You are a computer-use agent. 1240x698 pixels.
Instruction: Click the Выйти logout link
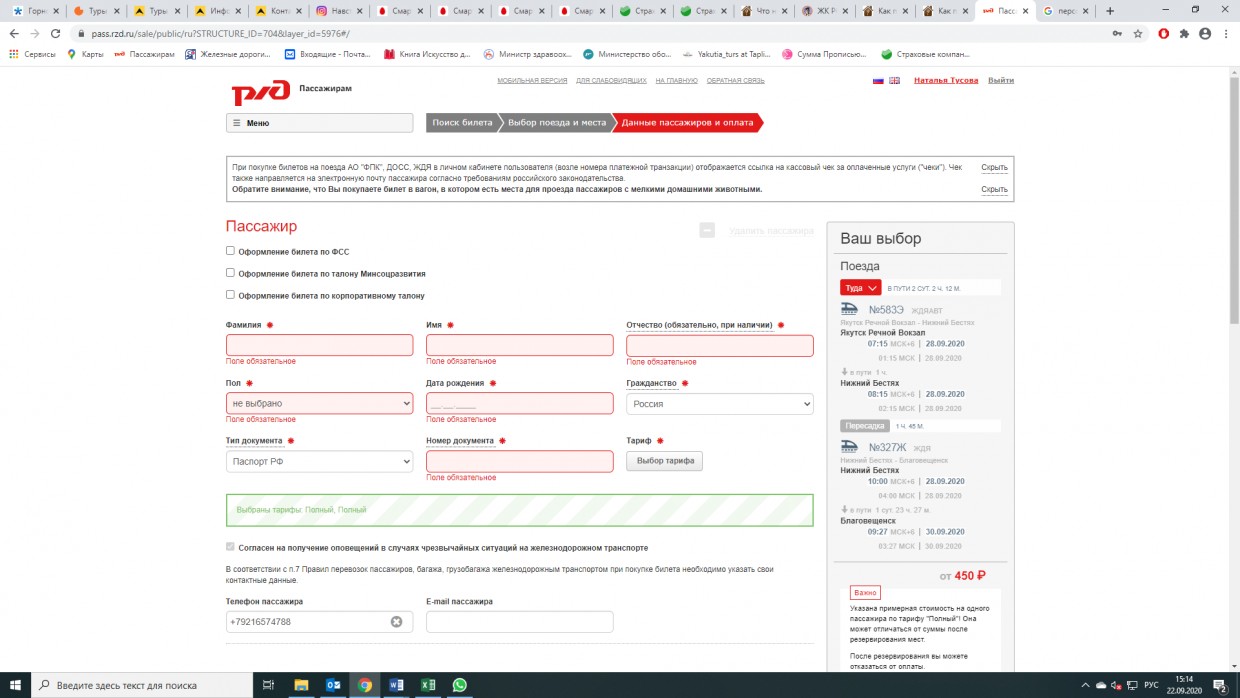tap(1000, 80)
